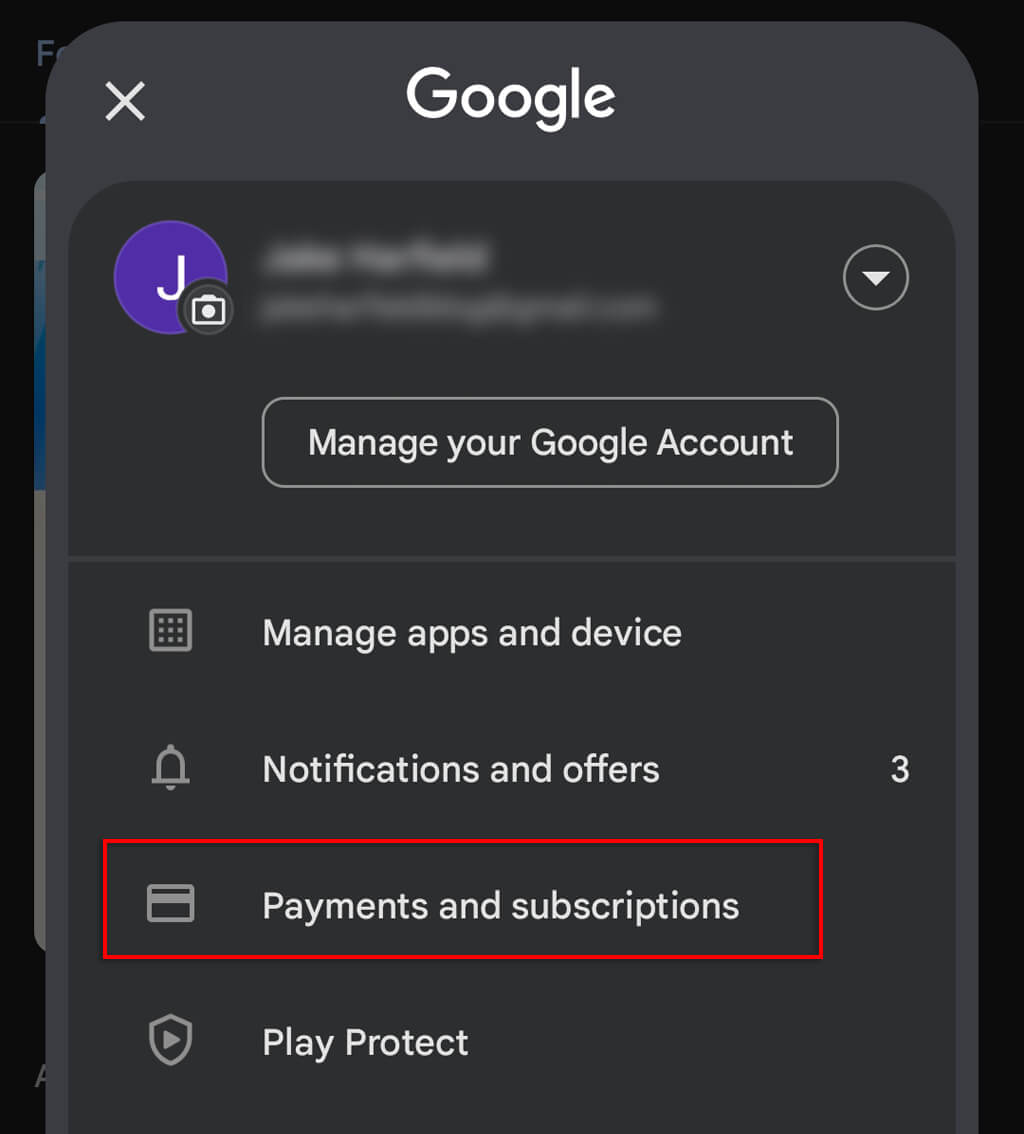Screen dimensions: 1024x1134
Task: Close the Google account menu
Action: pyautogui.click(x=125, y=101)
